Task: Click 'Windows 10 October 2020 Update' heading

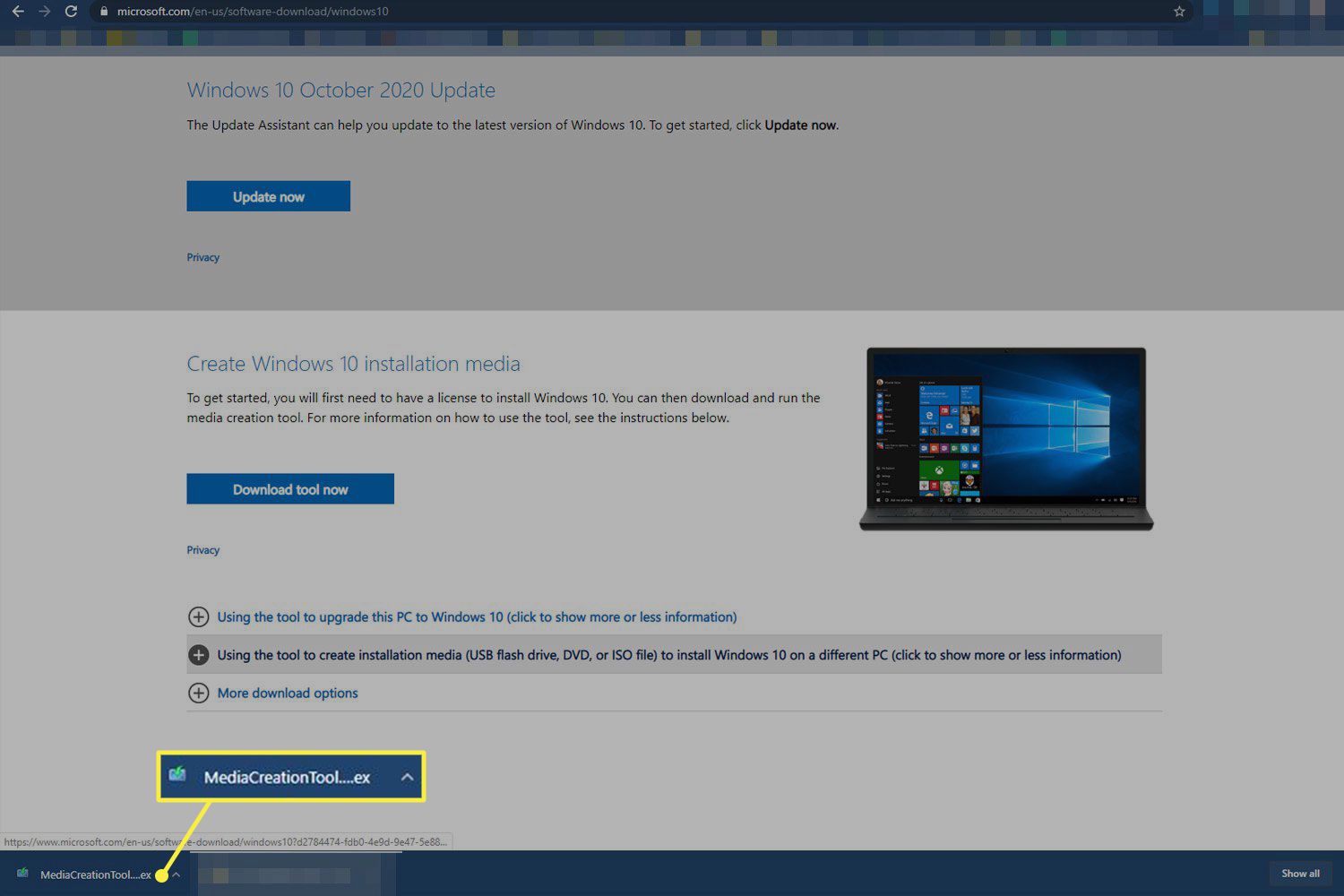Action: [x=340, y=90]
